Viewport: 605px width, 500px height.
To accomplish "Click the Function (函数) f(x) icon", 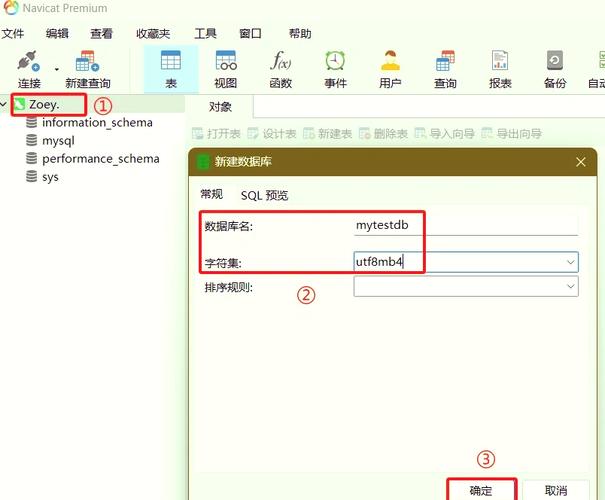I will (x=281, y=68).
